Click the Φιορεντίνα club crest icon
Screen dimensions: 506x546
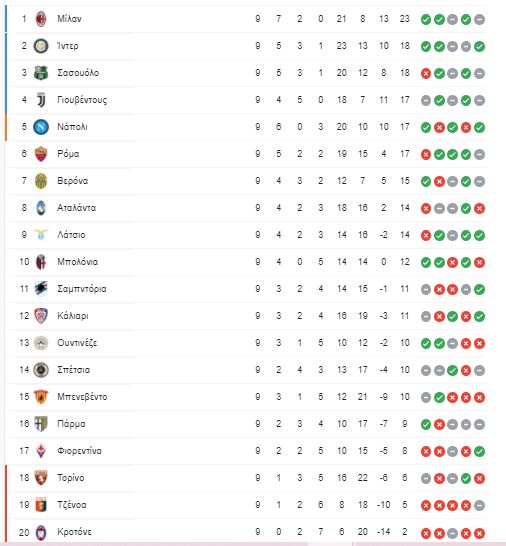(41, 451)
